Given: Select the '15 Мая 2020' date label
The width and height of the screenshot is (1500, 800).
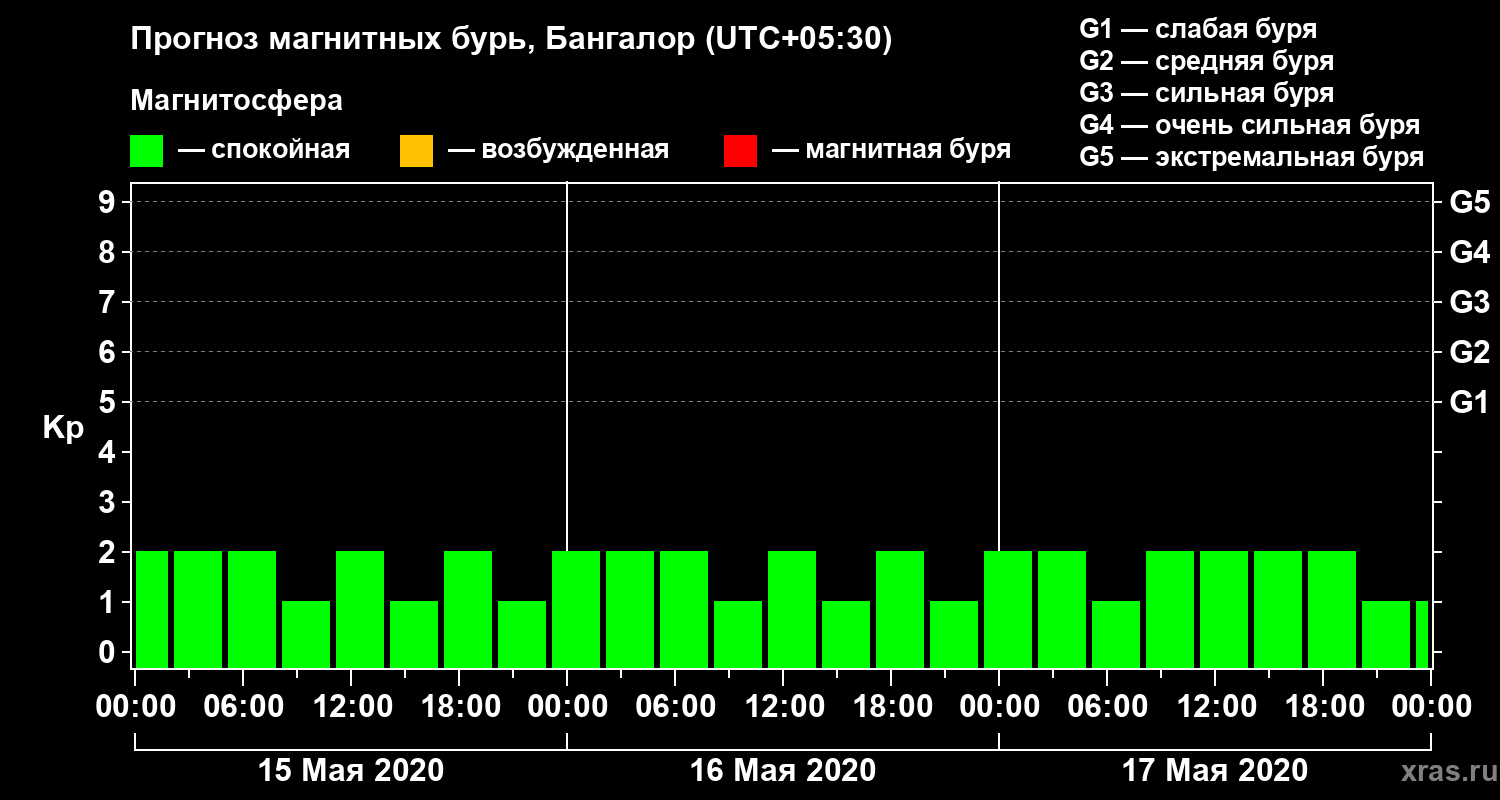Looking at the screenshot, I should coord(351,770).
